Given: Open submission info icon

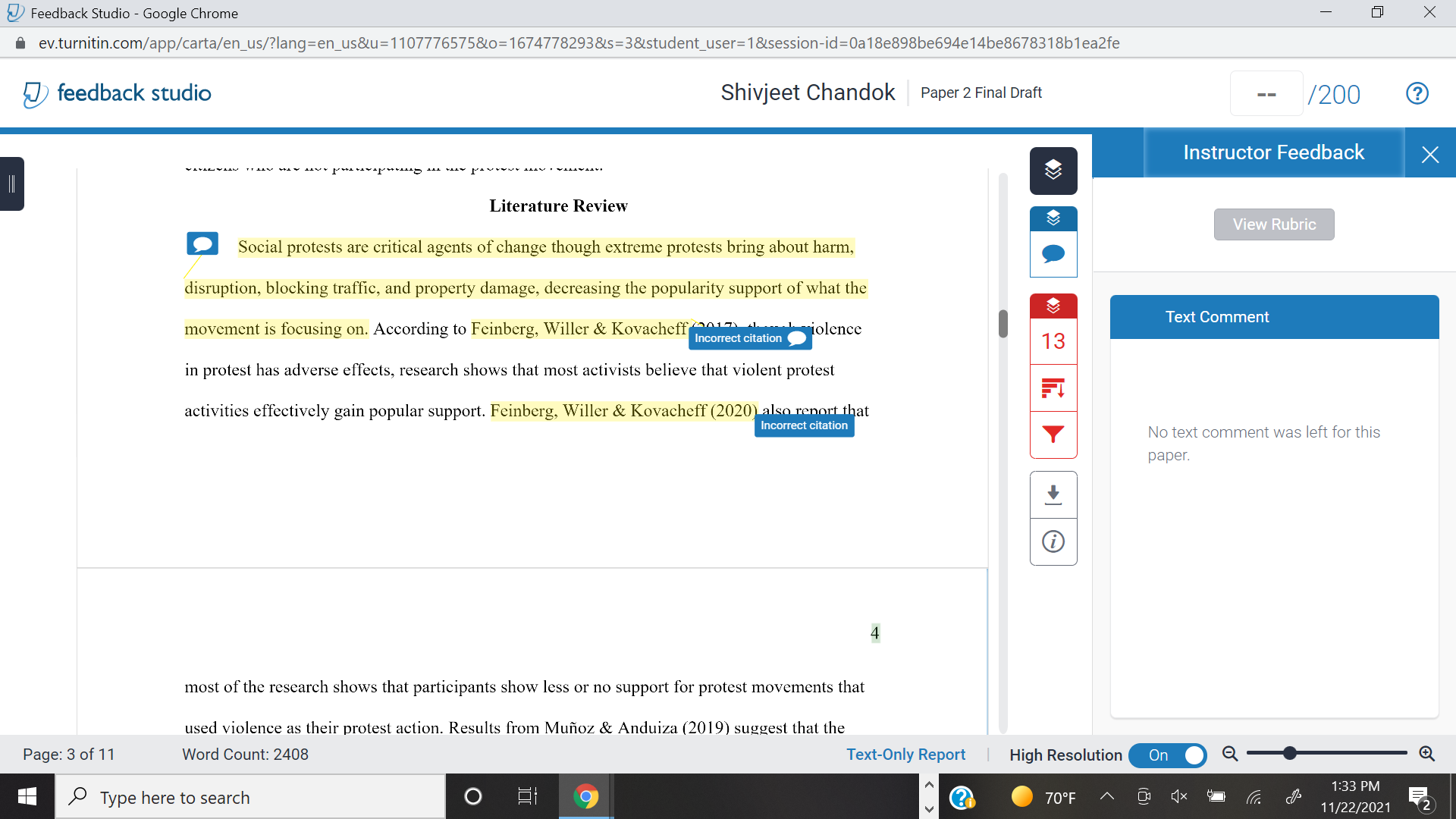Looking at the screenshot, I should point(1053,541).
